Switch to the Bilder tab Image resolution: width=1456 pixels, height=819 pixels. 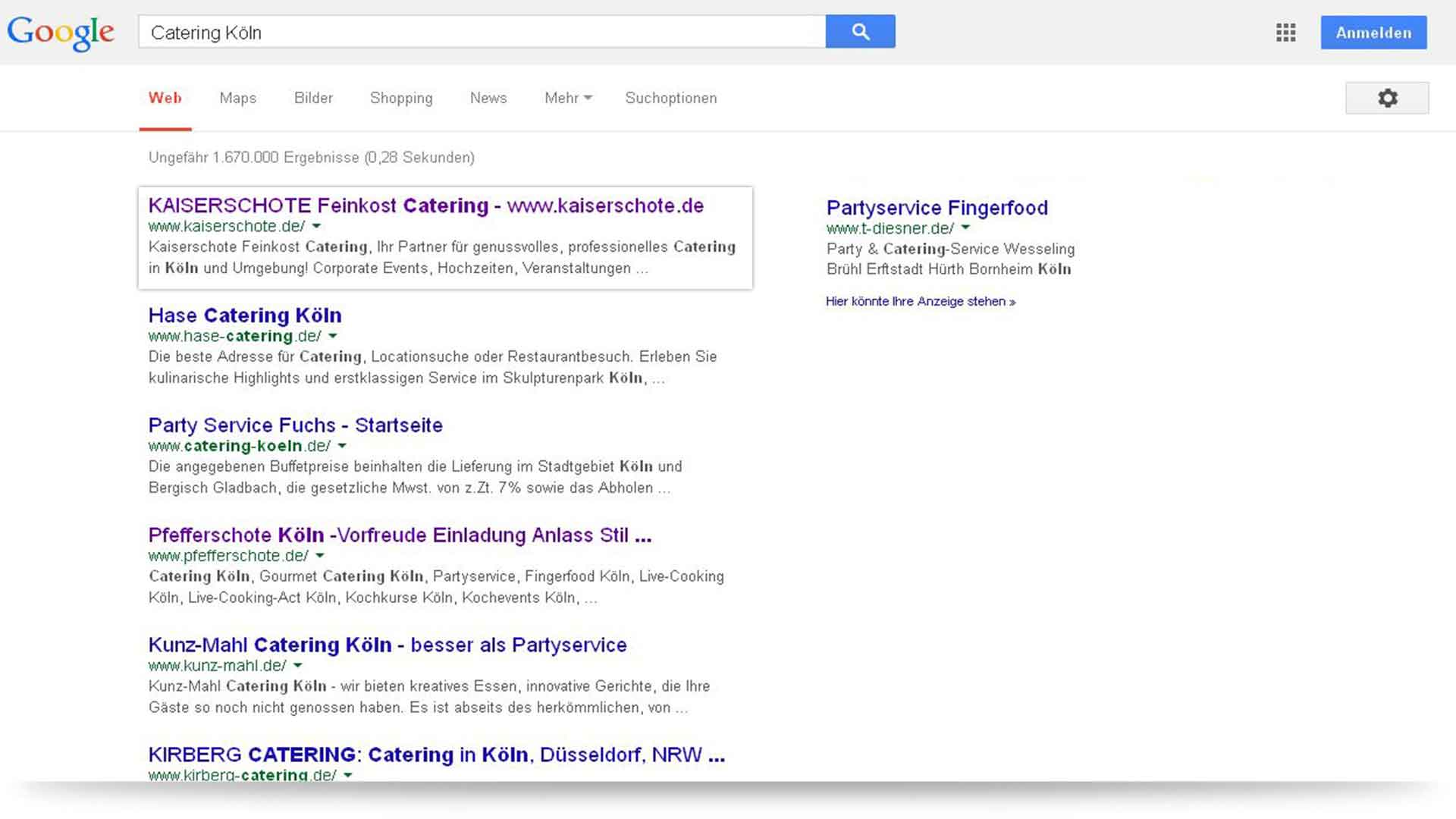point(313,98)
